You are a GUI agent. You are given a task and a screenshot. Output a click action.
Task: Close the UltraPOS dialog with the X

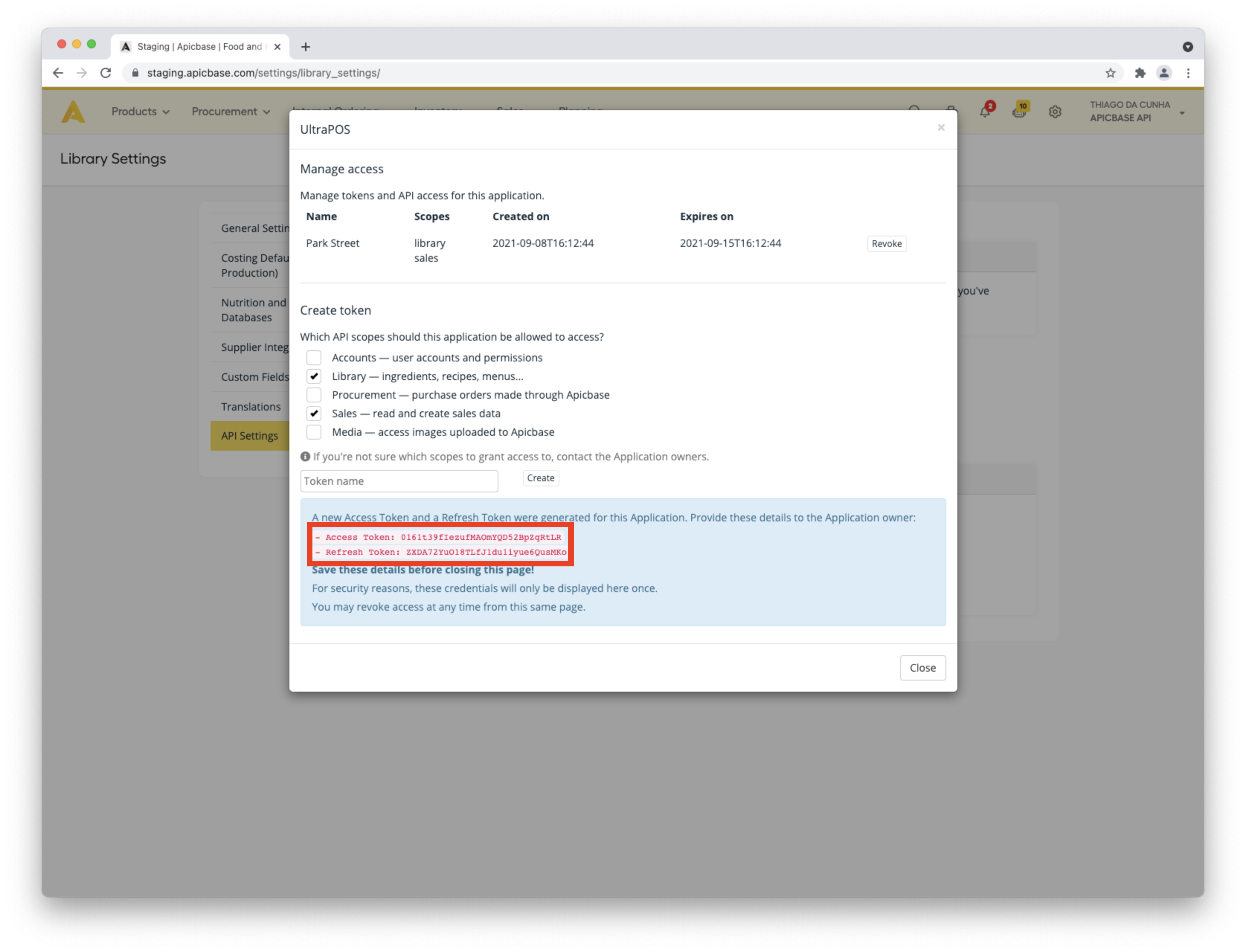pyautogui.click(x=941, y=128)
